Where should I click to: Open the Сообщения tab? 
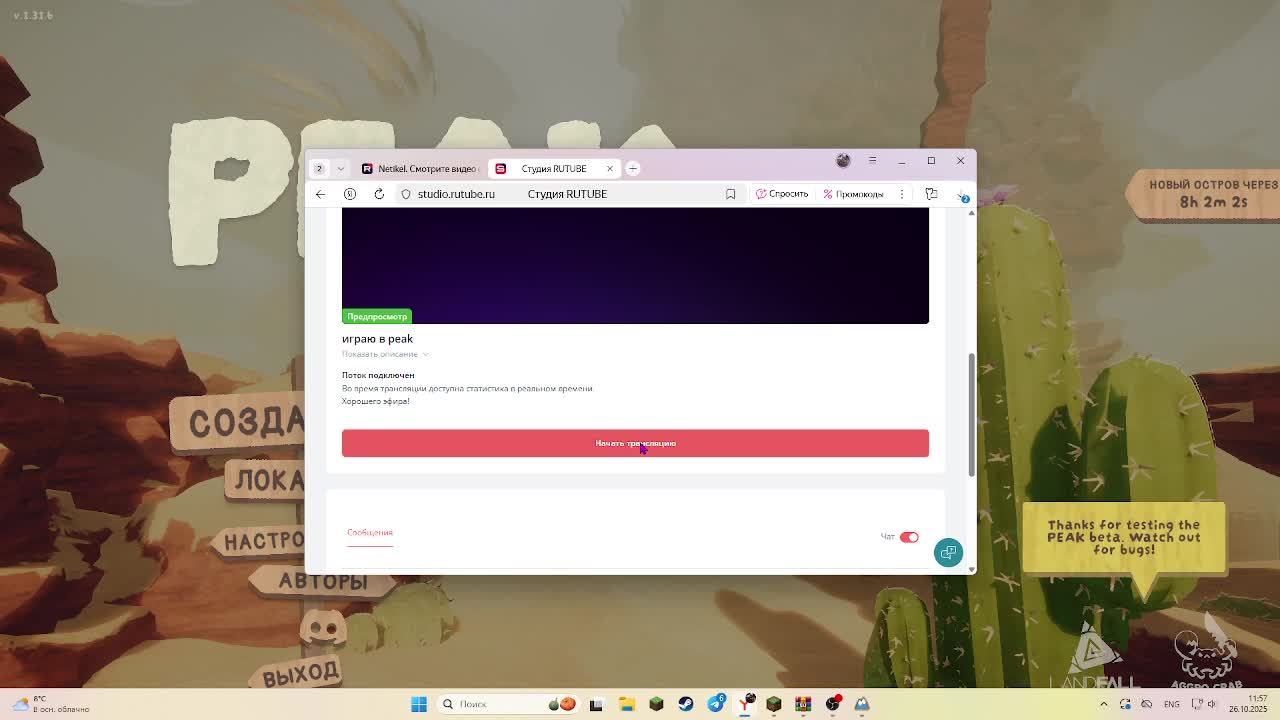(370, 532)
